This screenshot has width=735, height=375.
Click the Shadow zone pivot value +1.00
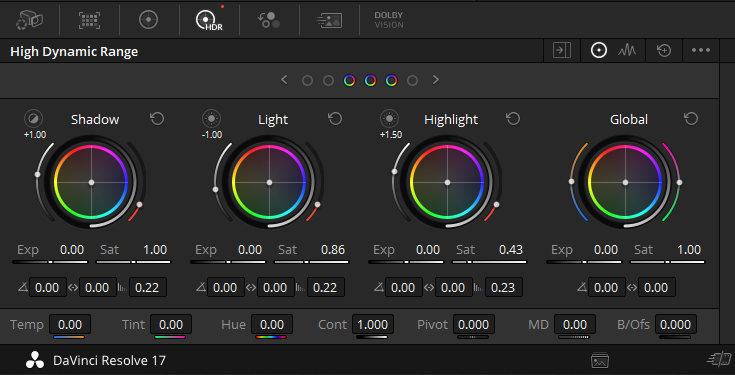[x=35, y=135]
